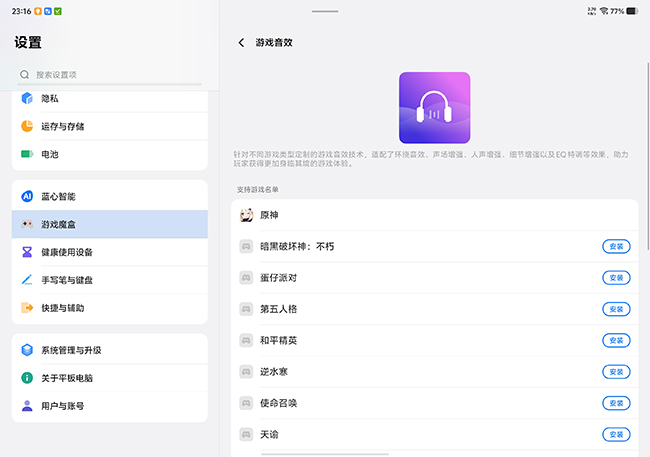Image resolution: width=650 pixels, height=457 pixels.
Task: Tap the 隐私 privacy icon
Action: 27,99
